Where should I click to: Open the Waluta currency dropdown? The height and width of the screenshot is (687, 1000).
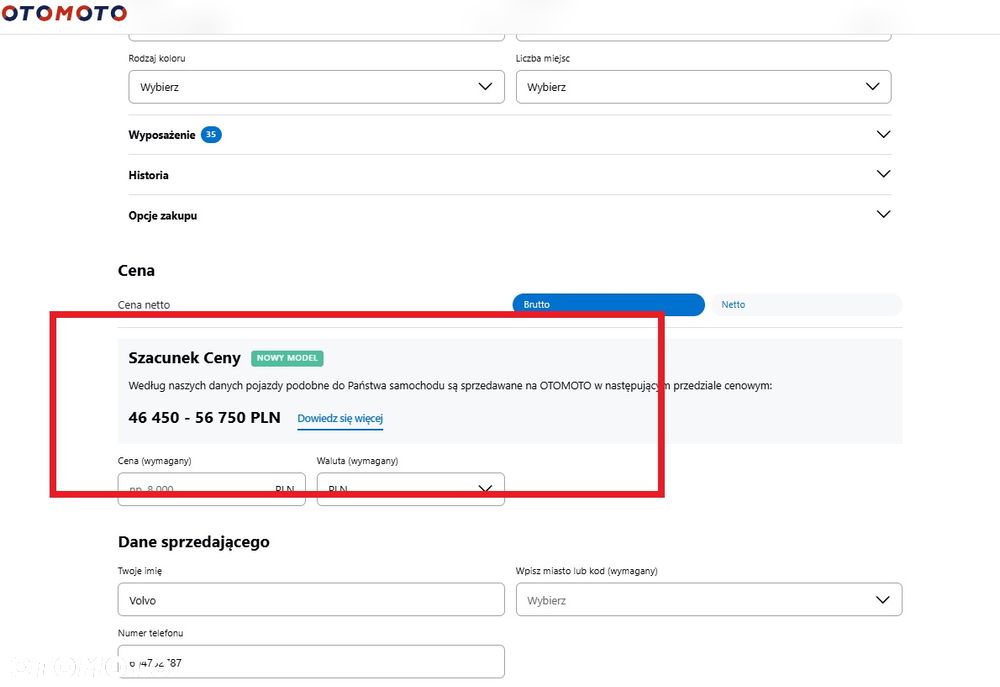pyautogui.click(x=411, y=489)
